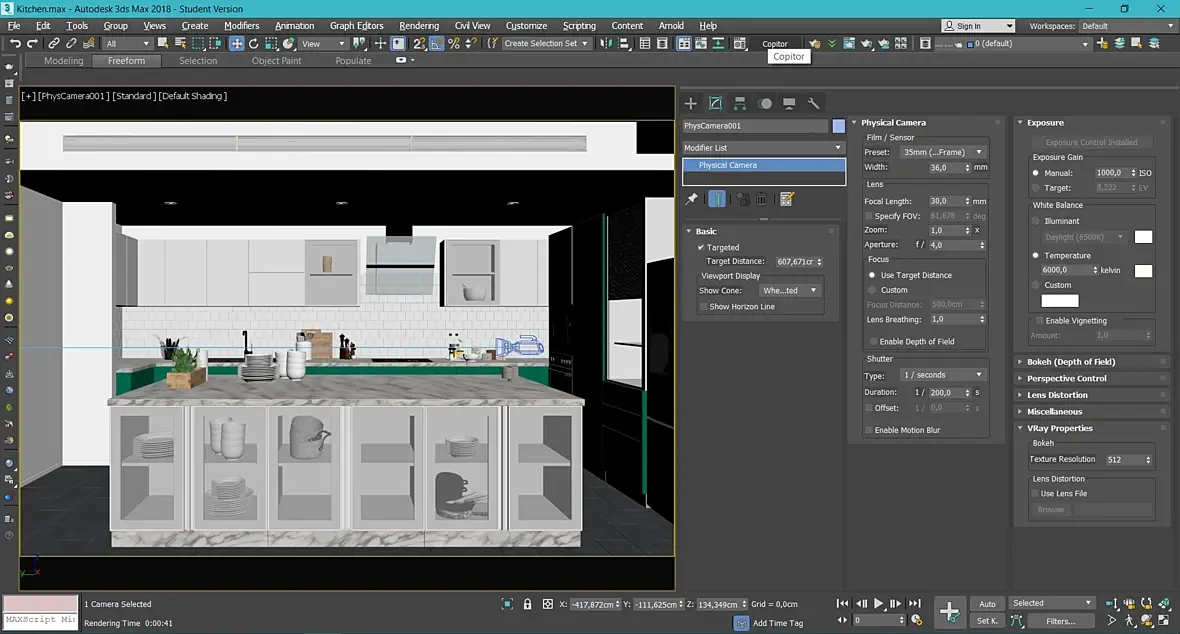1180x634 pixels.
Task: Enable Depth of Field checkbox
Action: (x=871, y=341)
